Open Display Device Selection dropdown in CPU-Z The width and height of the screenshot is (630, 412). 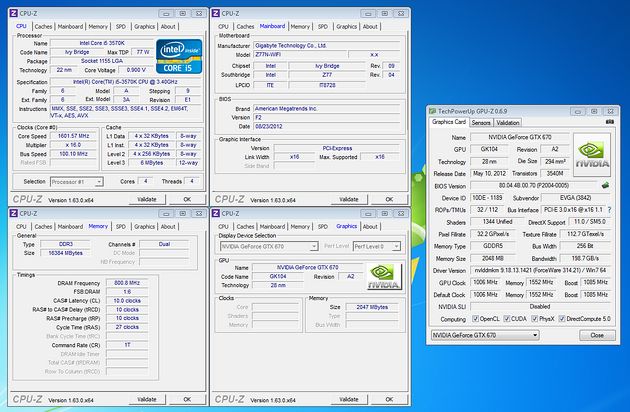click(269, 246)
